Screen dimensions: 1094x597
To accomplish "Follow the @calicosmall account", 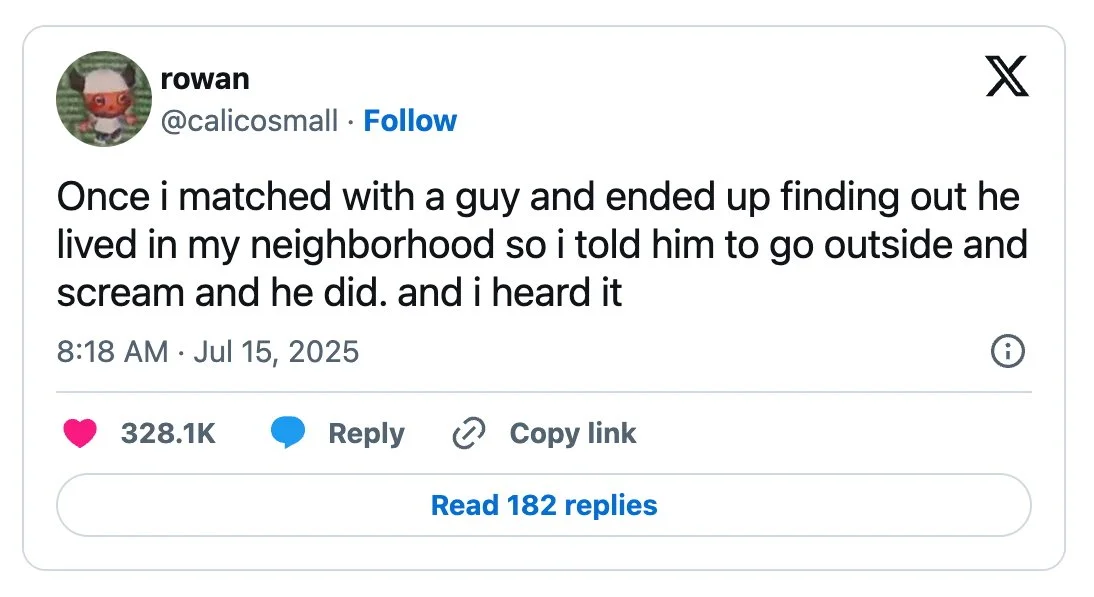I will tap(410, 121).
